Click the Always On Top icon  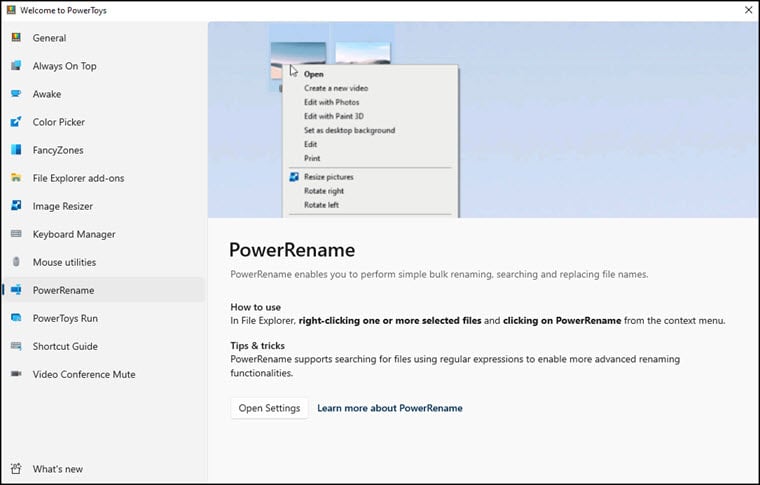[x=16, y=65]
